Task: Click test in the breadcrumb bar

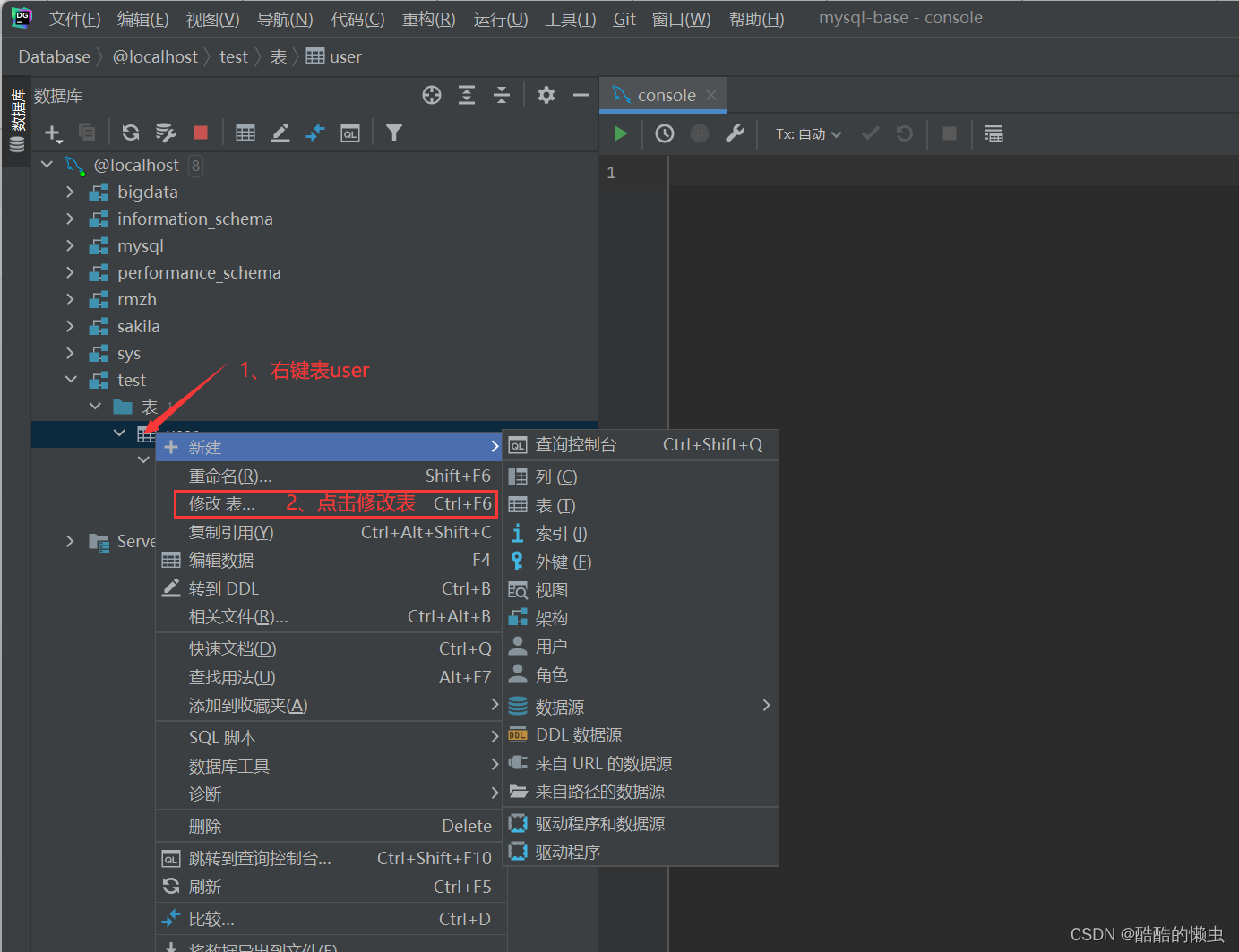Action: coord(234,57)
